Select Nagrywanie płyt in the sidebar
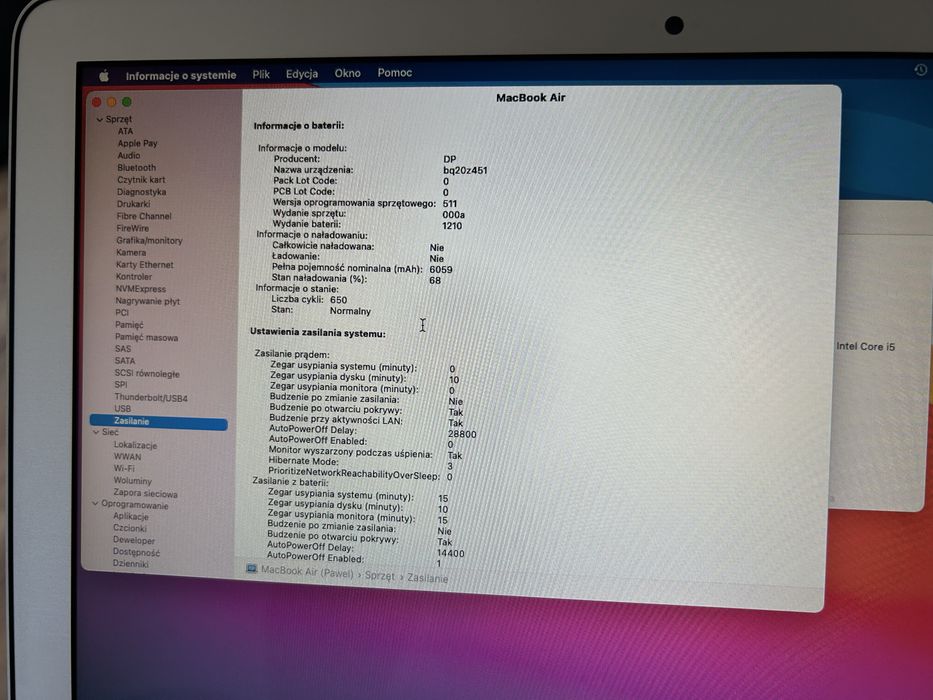 pos(148,301)
